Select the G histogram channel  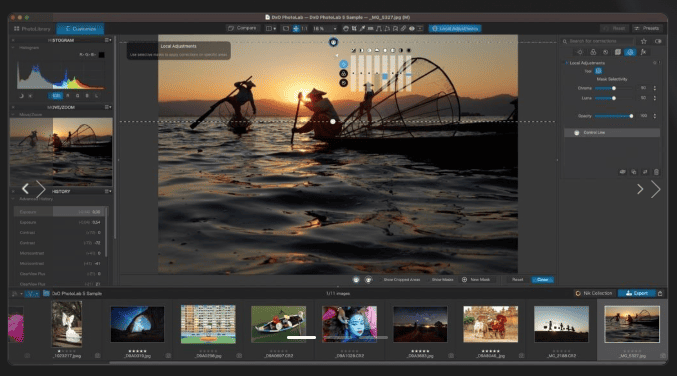77,96
